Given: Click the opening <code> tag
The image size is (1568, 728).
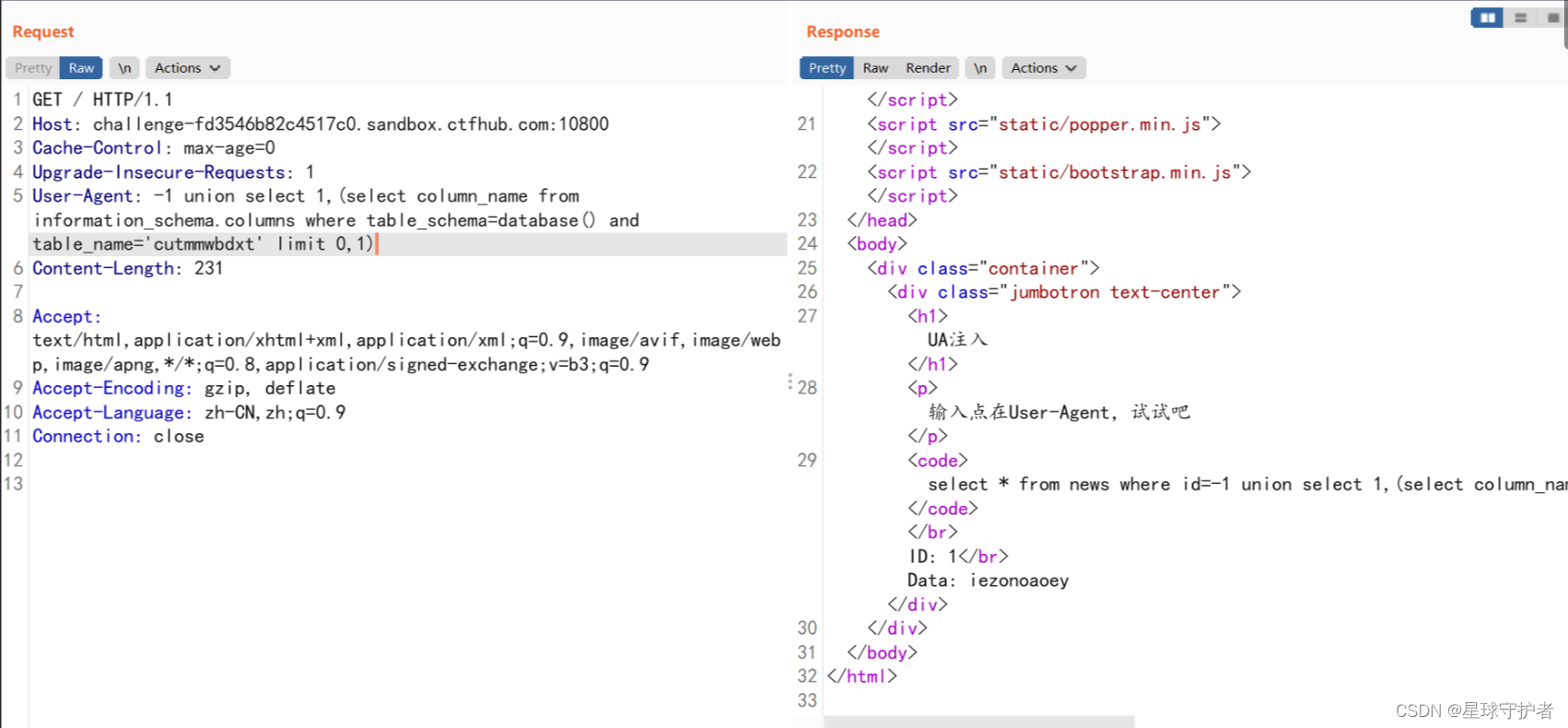Looking at the screenshot, I should point(938,460).
